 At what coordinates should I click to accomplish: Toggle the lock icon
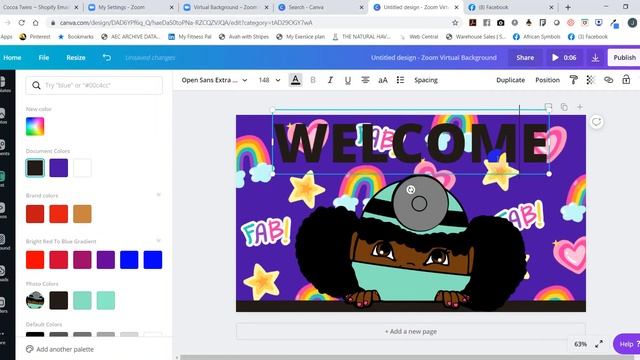[626, 80]
